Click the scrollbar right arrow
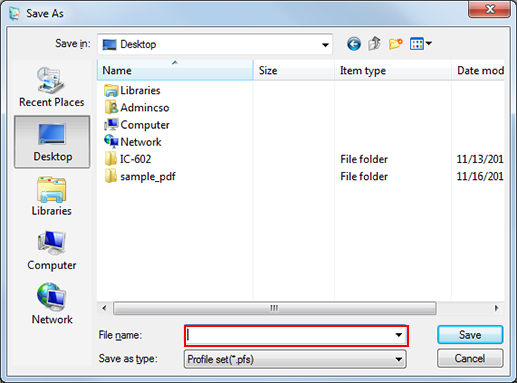Screen dimensions: 517x383 [497, 308]
